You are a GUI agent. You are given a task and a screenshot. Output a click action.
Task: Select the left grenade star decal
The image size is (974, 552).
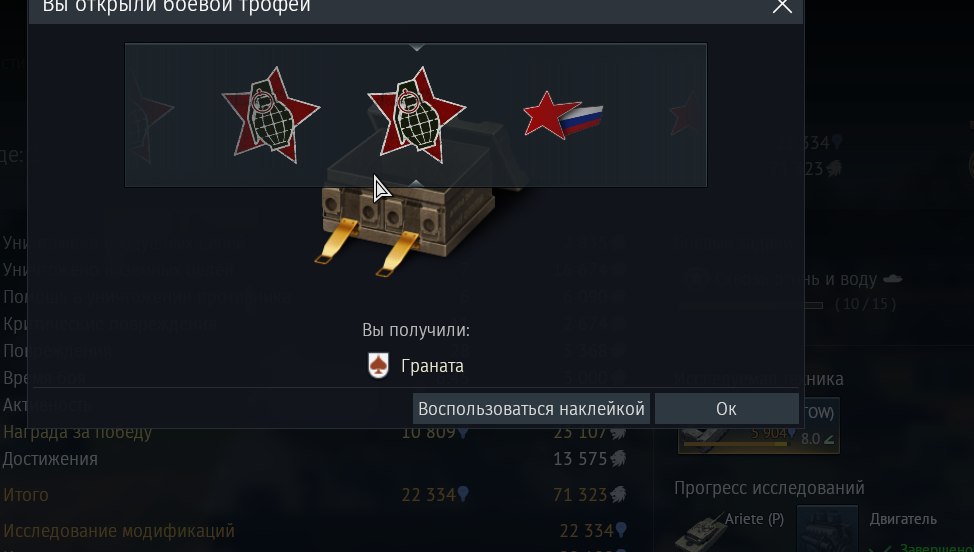(271, 115)
